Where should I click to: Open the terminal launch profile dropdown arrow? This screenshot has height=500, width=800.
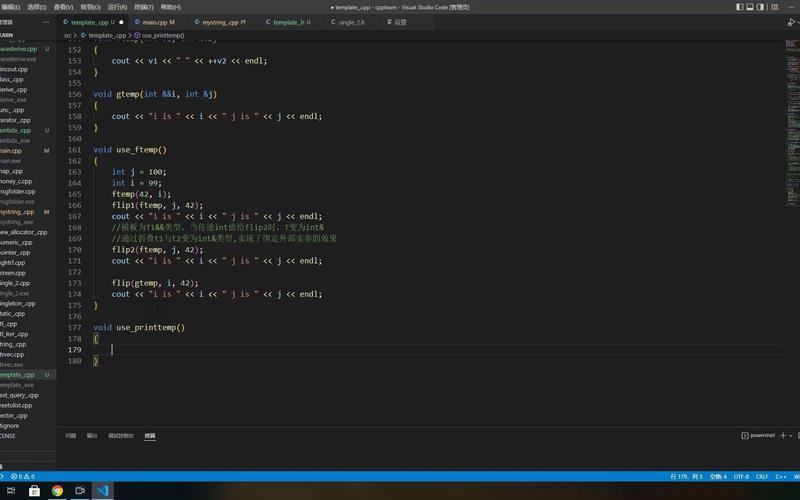pos(791,436)
